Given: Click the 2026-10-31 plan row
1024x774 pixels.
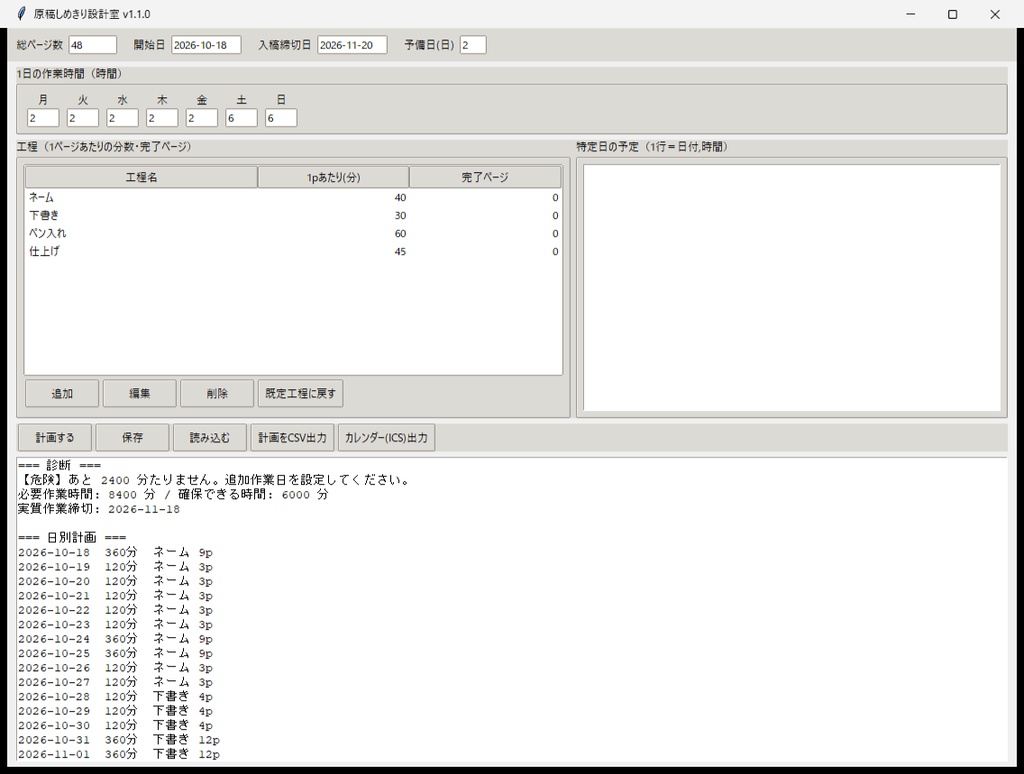Looking at the screenshot, I should (x=119, y=739).
